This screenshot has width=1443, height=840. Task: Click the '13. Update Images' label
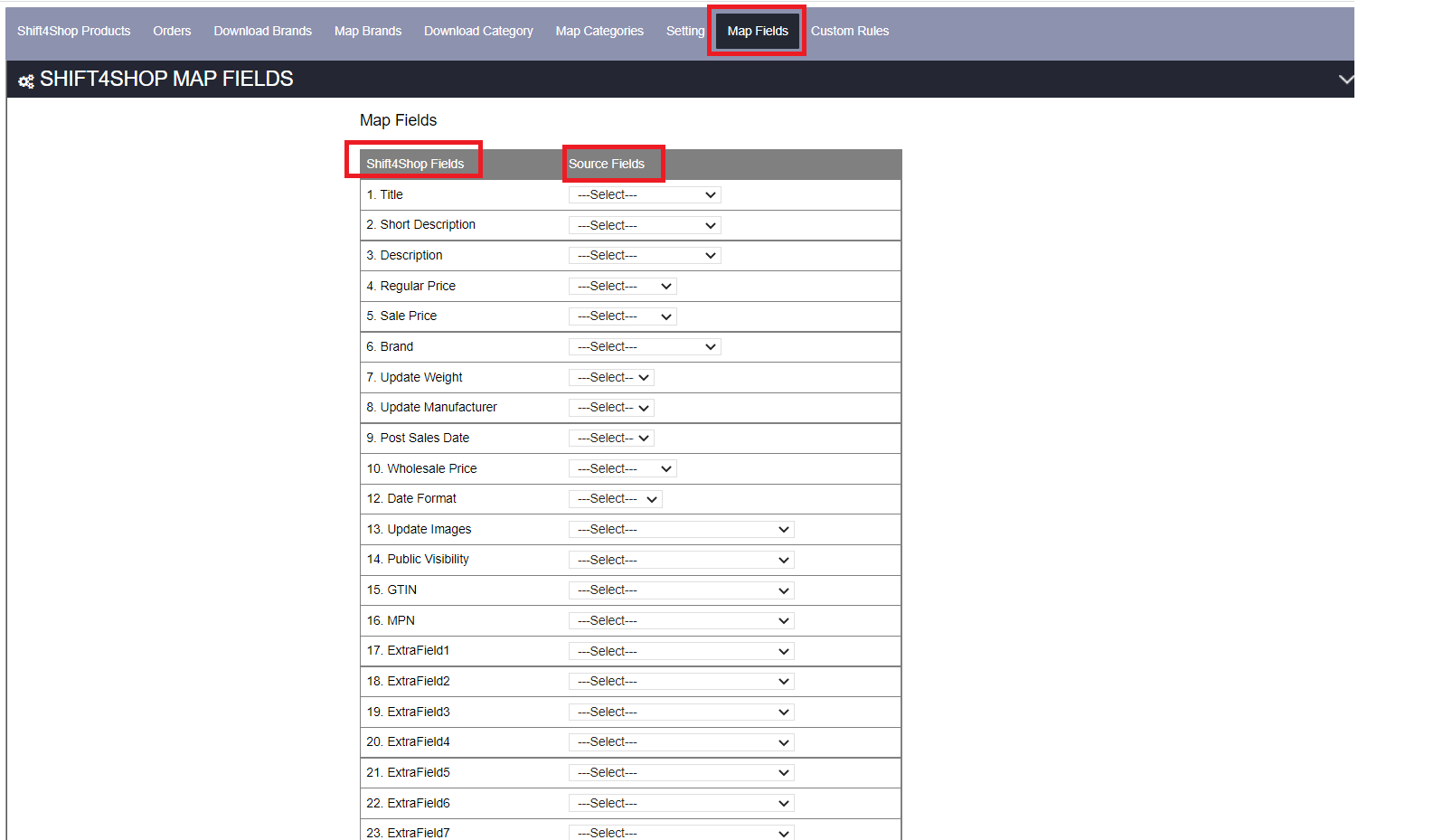coord(420,529)
